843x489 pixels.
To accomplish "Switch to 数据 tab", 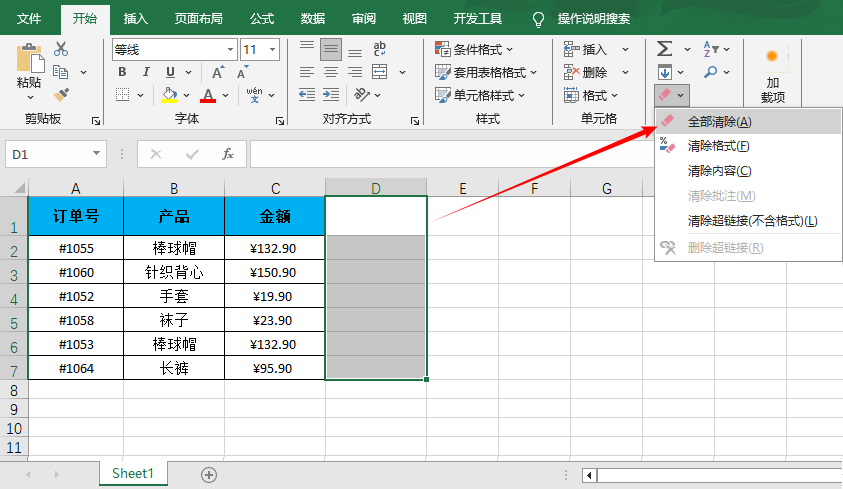I will (313, 19).
